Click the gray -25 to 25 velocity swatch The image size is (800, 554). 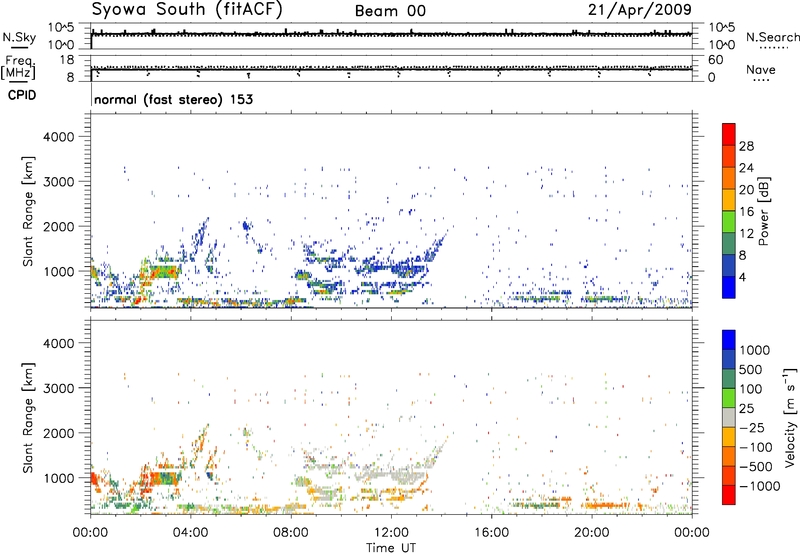coord(729,417)
